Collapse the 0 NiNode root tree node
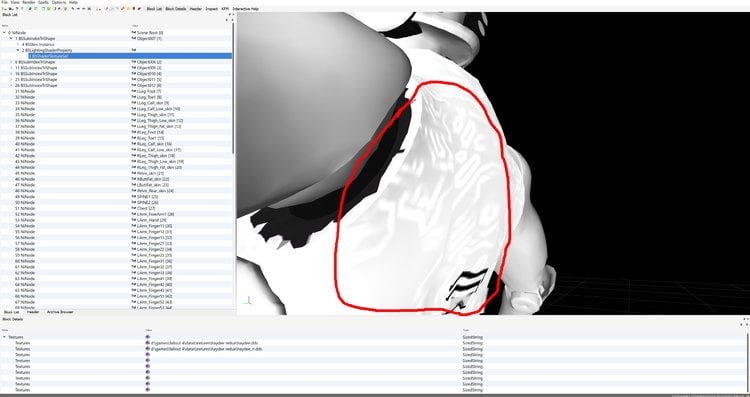The image size is (750, 397). [x=5, y=33]
